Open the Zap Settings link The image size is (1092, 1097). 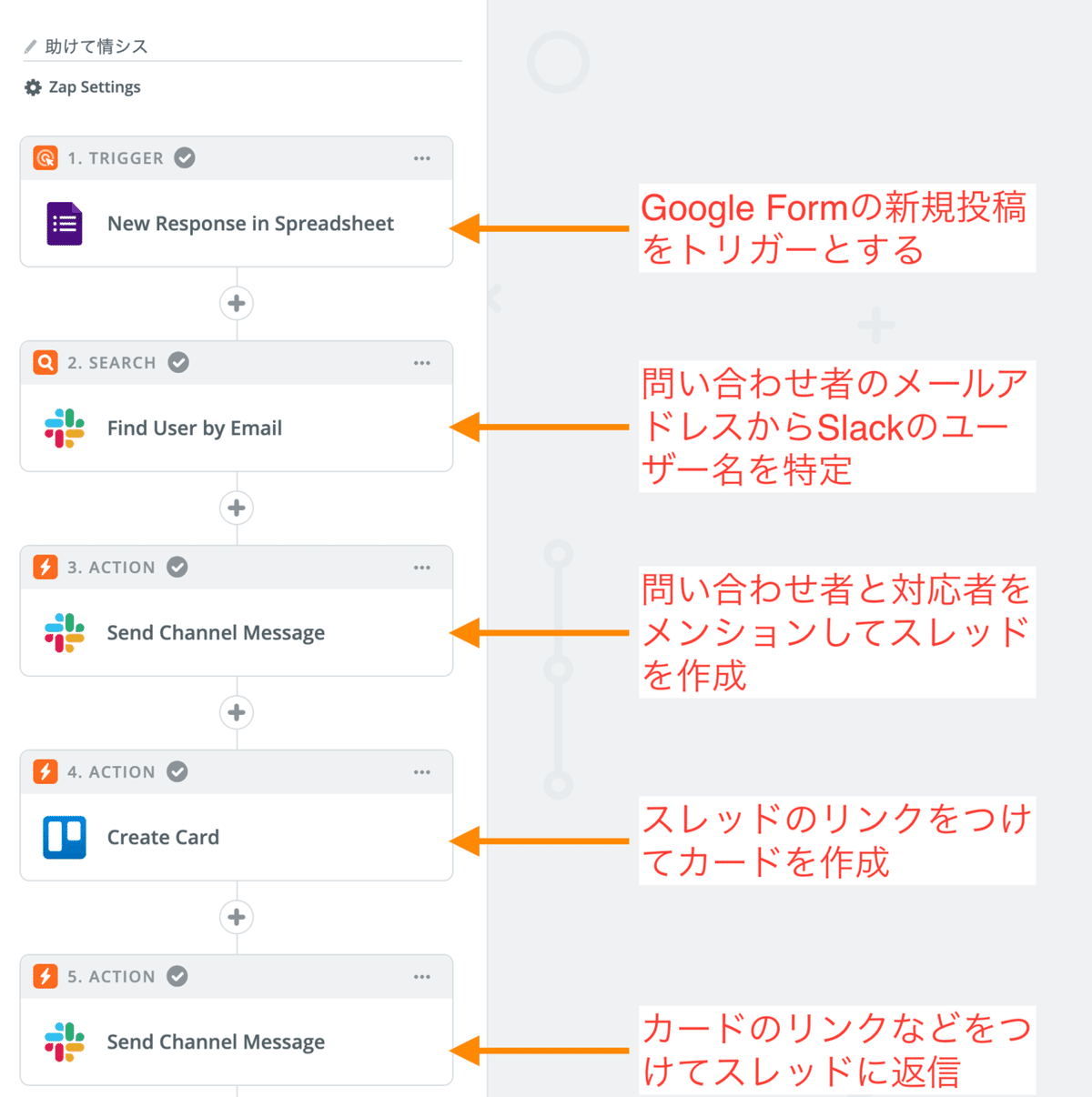pyautogui.click(x=95, y=87)
